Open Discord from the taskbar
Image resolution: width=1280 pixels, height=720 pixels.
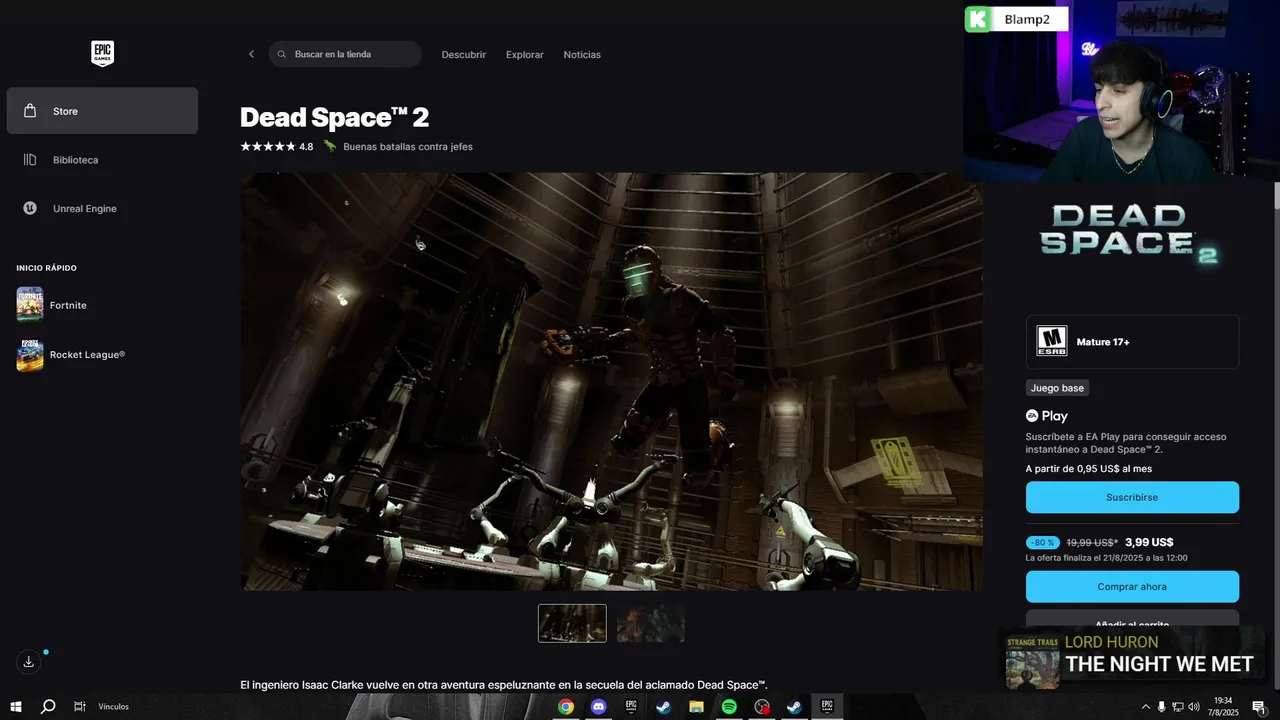(599, 707)
